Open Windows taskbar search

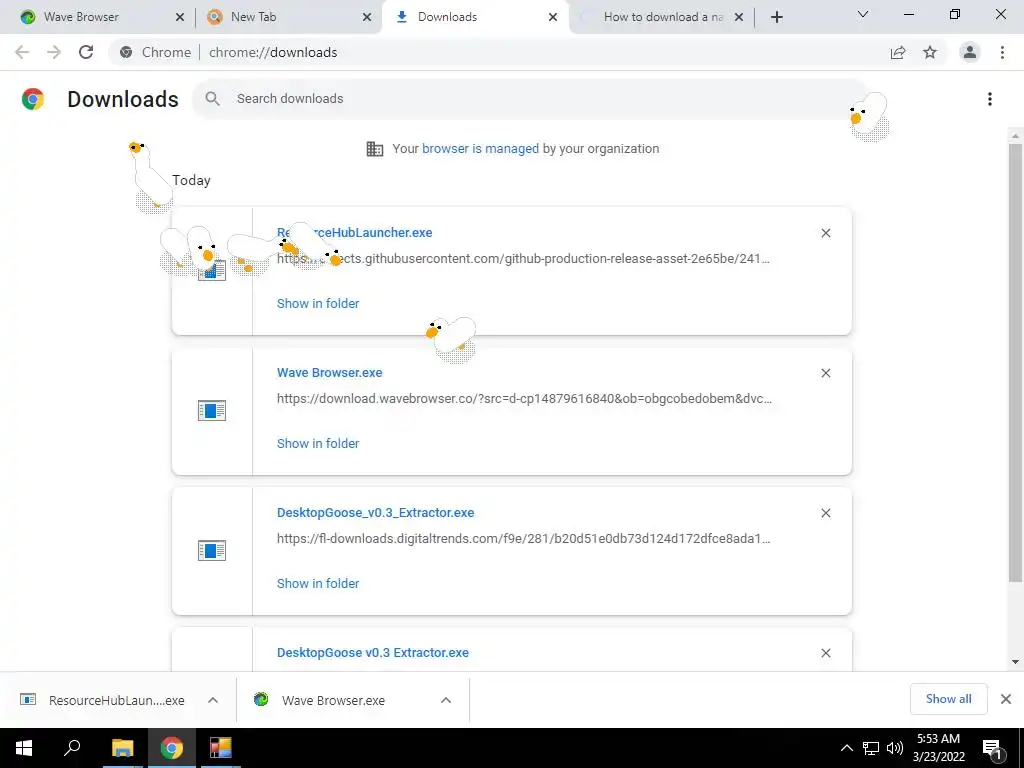click(x=72, y=748)
